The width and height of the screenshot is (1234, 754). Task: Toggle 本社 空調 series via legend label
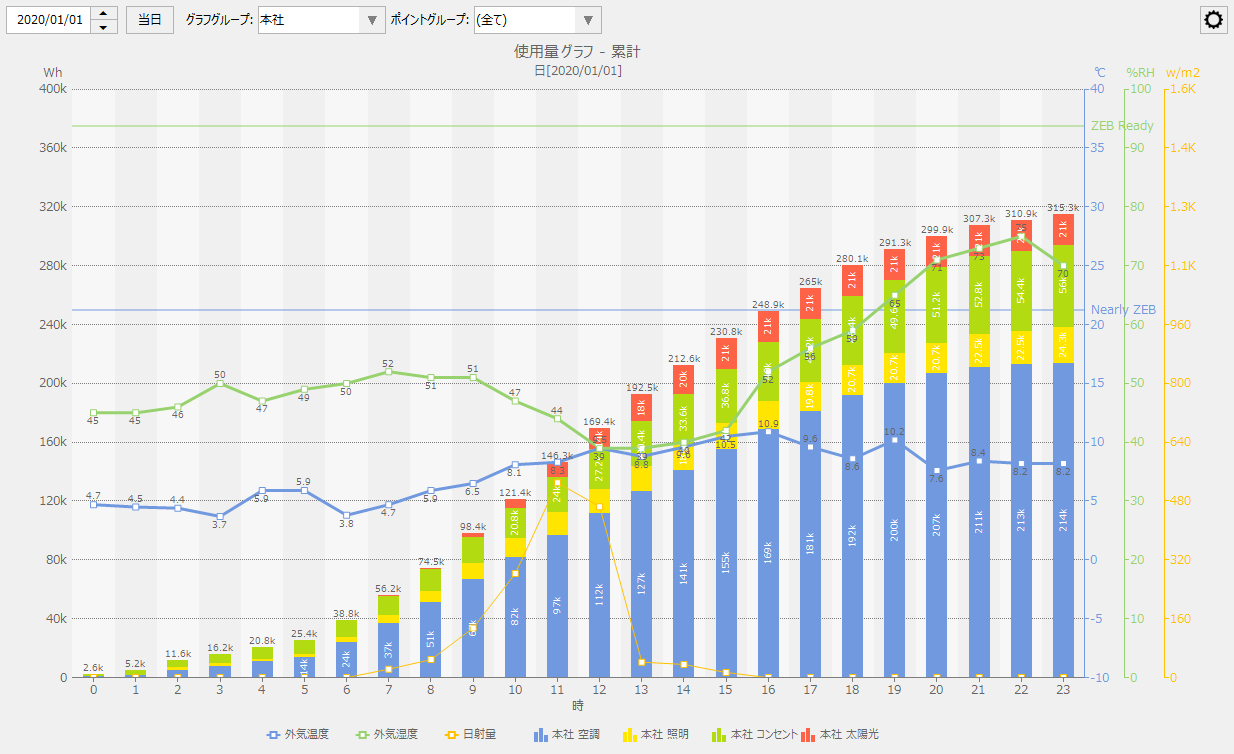pyautogui.click(x=578, y=735)
